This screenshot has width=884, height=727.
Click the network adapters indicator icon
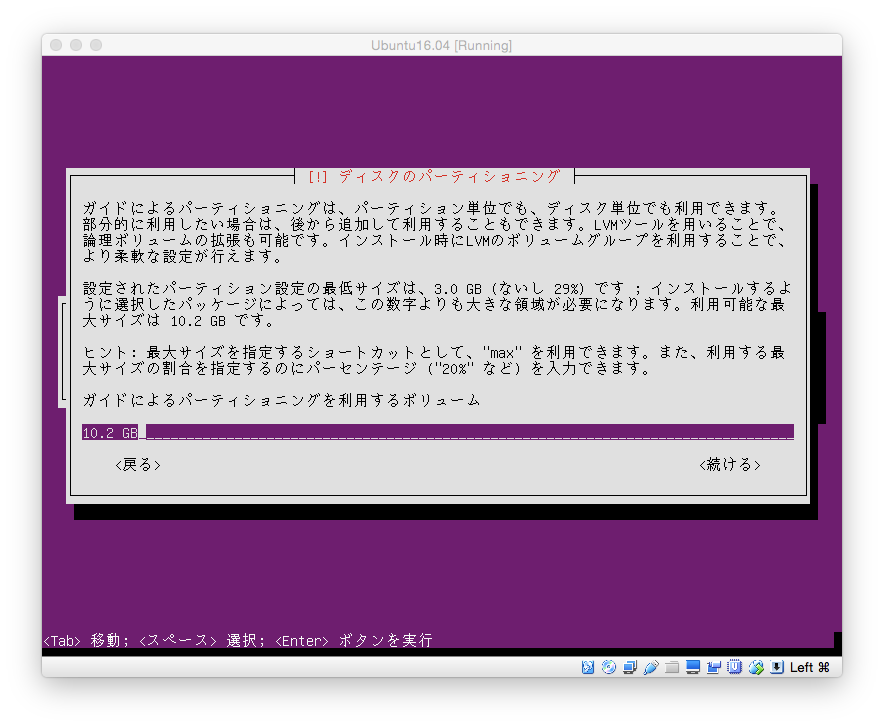(630, 668)
